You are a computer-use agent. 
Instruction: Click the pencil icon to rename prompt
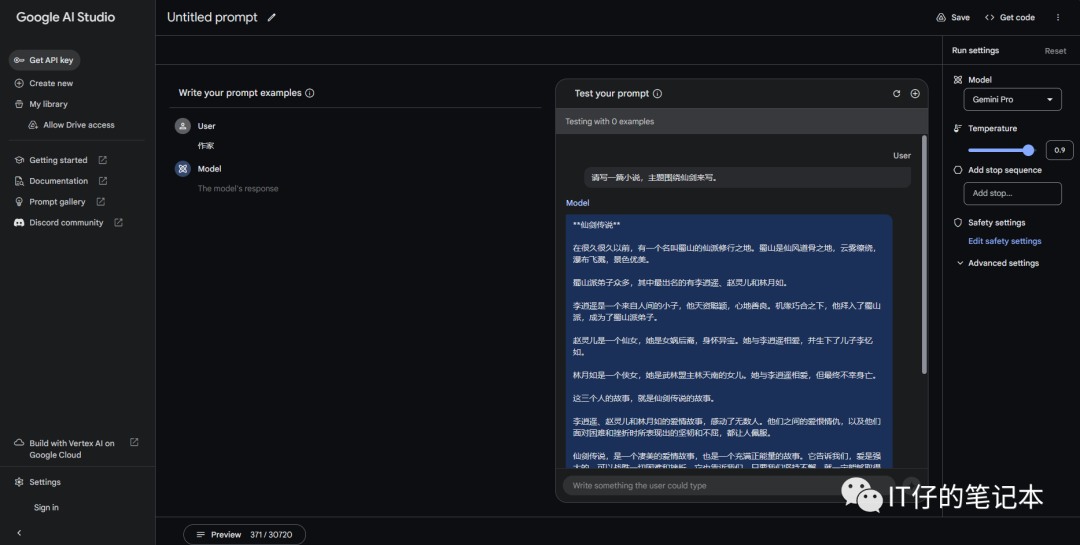272,18
